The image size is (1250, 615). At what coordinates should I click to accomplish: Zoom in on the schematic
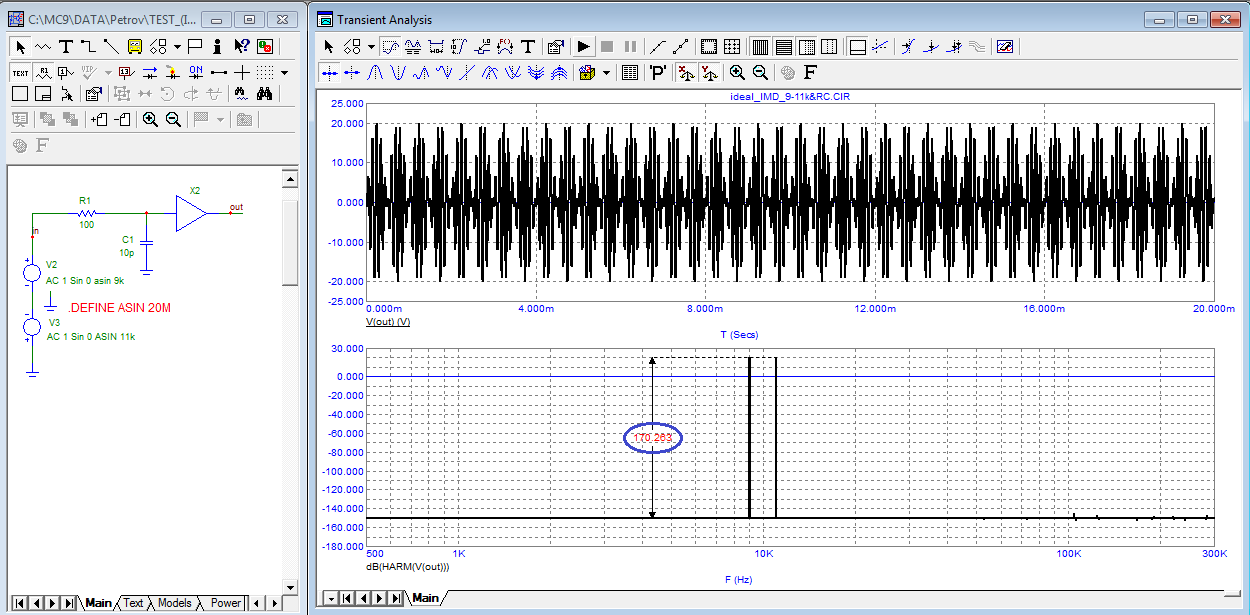point(150,120)
